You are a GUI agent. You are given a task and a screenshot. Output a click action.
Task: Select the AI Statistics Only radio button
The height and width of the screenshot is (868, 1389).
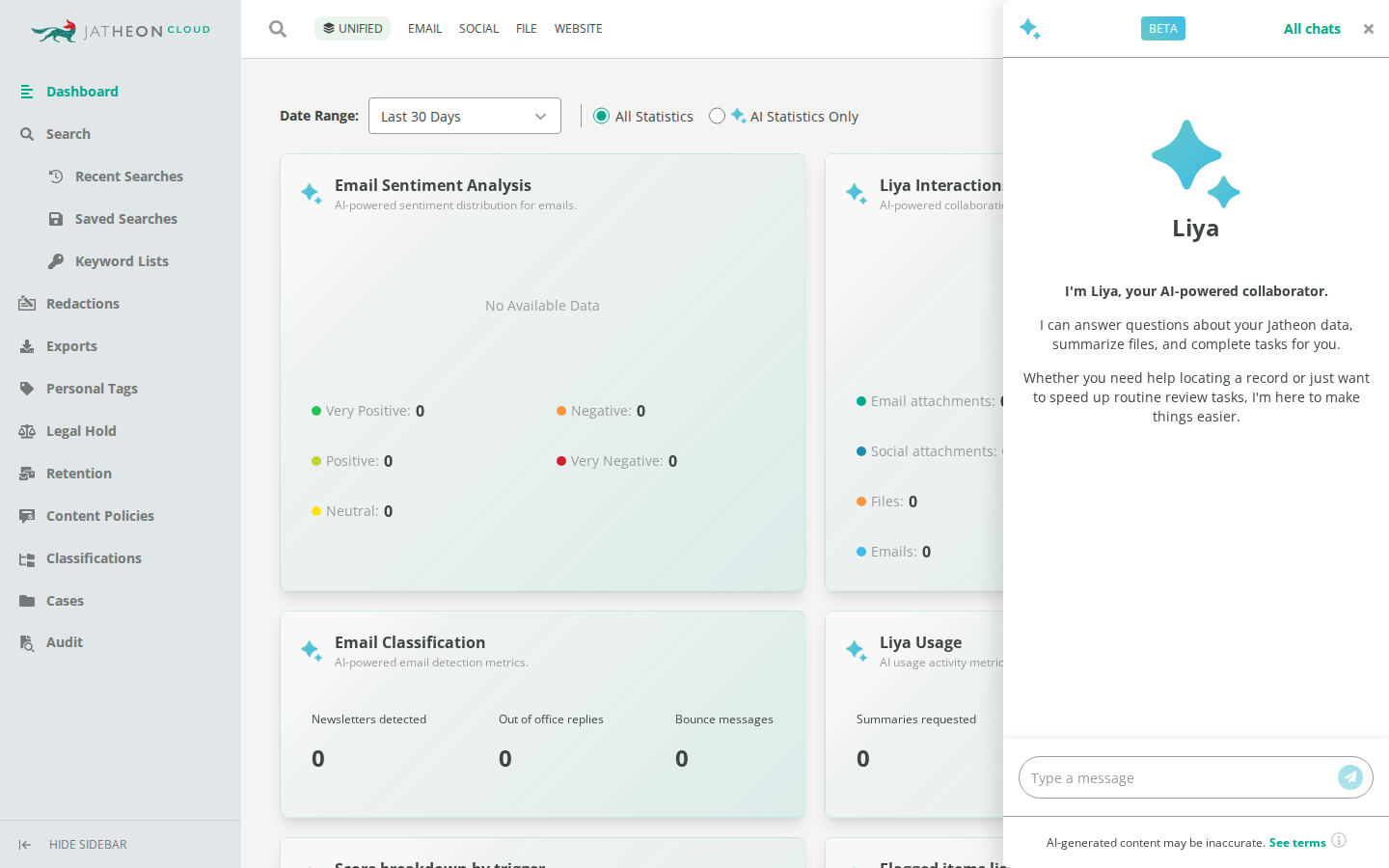717,116
